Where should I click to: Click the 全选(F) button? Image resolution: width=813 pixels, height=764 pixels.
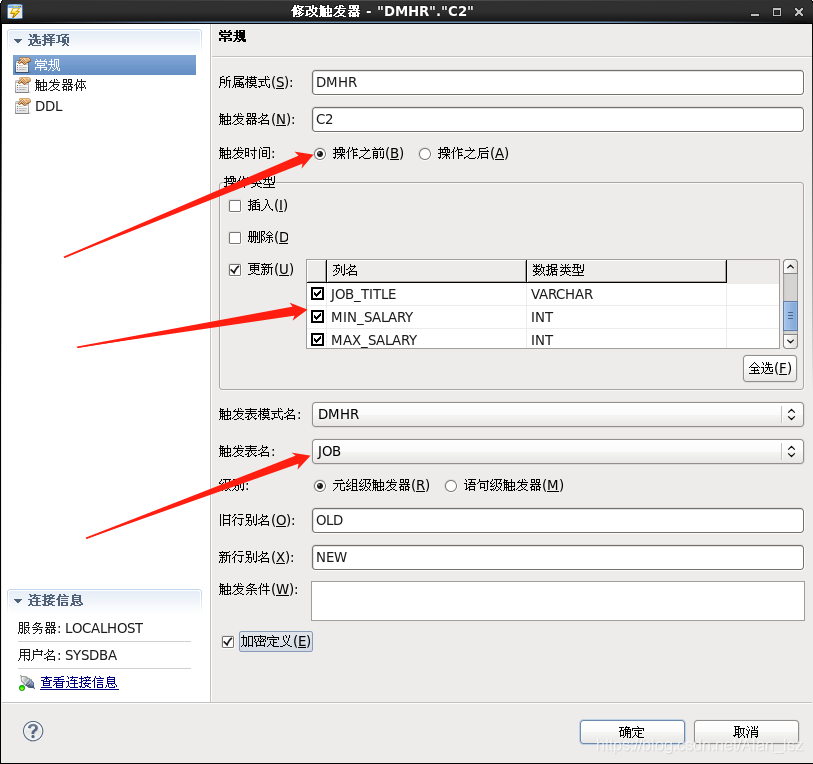coord(770,368)
